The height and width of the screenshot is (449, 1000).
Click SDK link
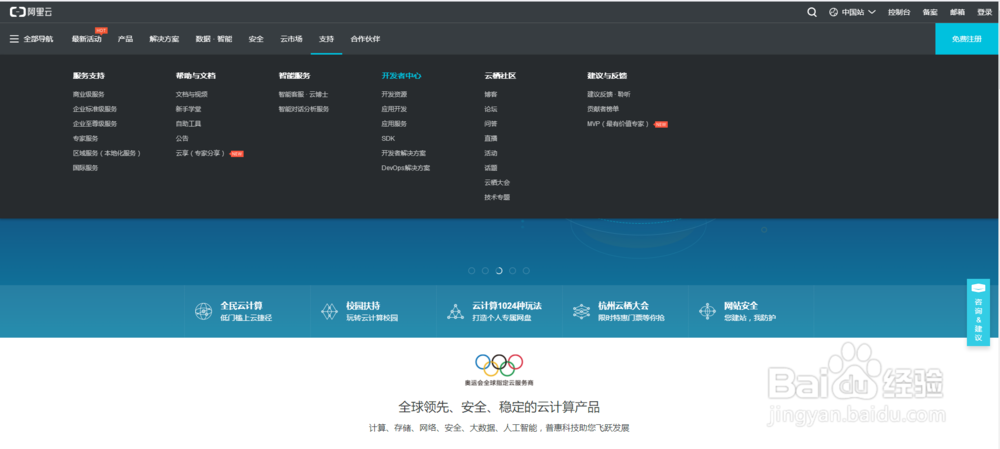point(388,138)
